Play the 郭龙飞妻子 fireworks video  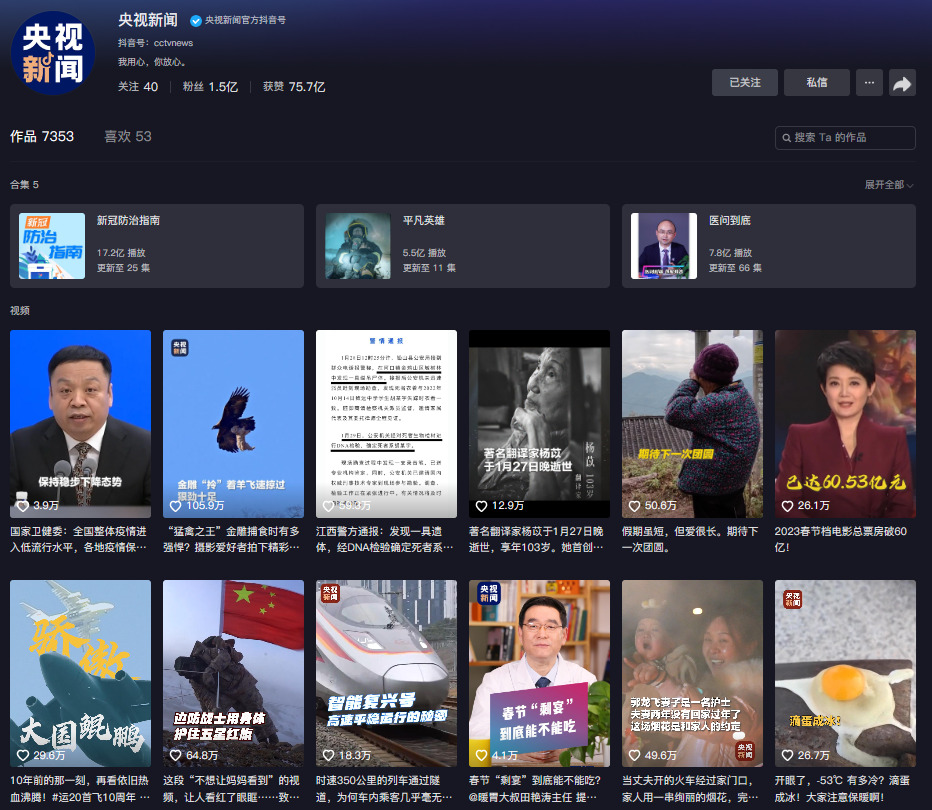coord(692,673)
